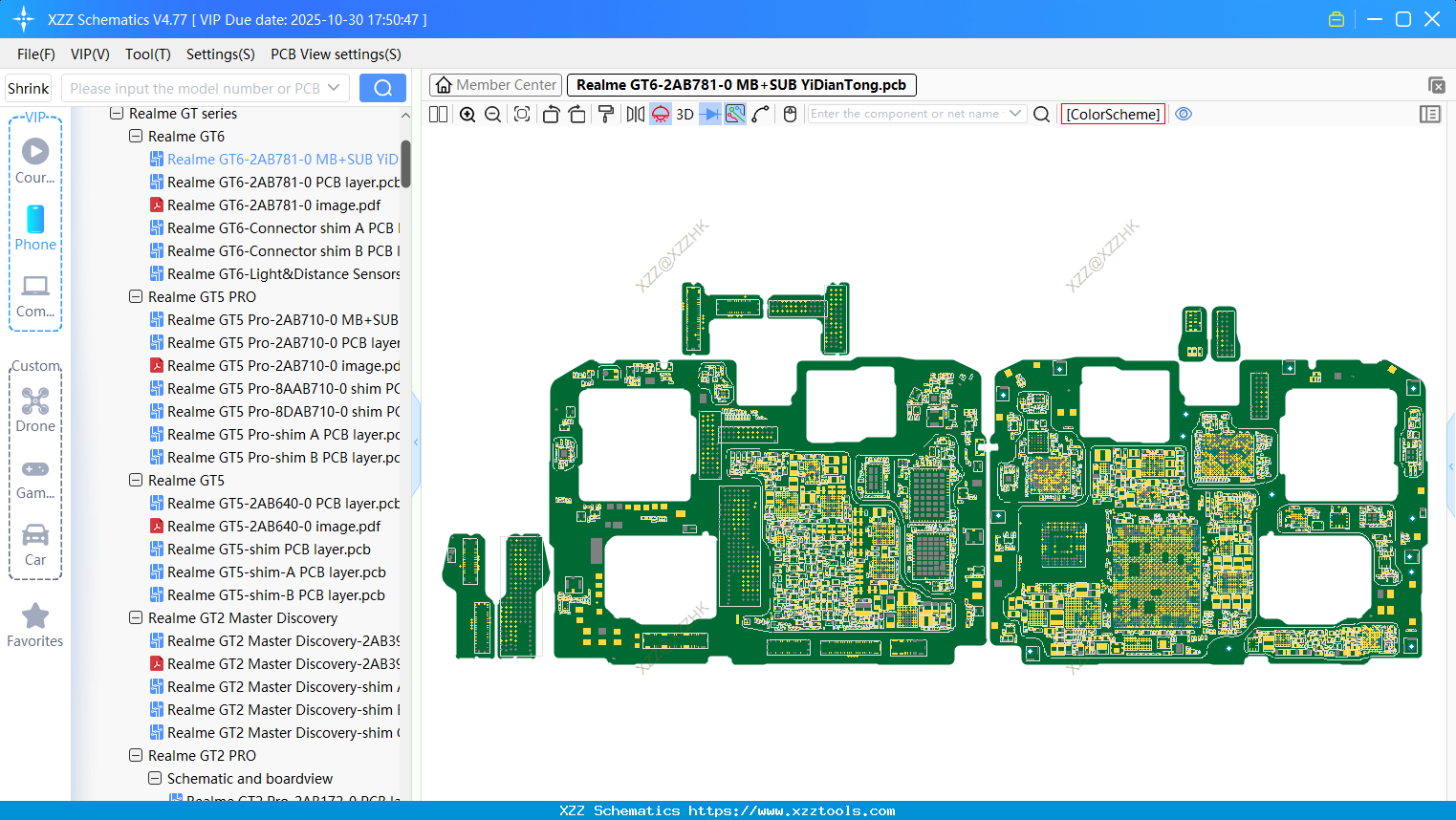Rotate the board counterclockwise
Viewport: 1456px width, 820px height.
[x=551, y=115]
